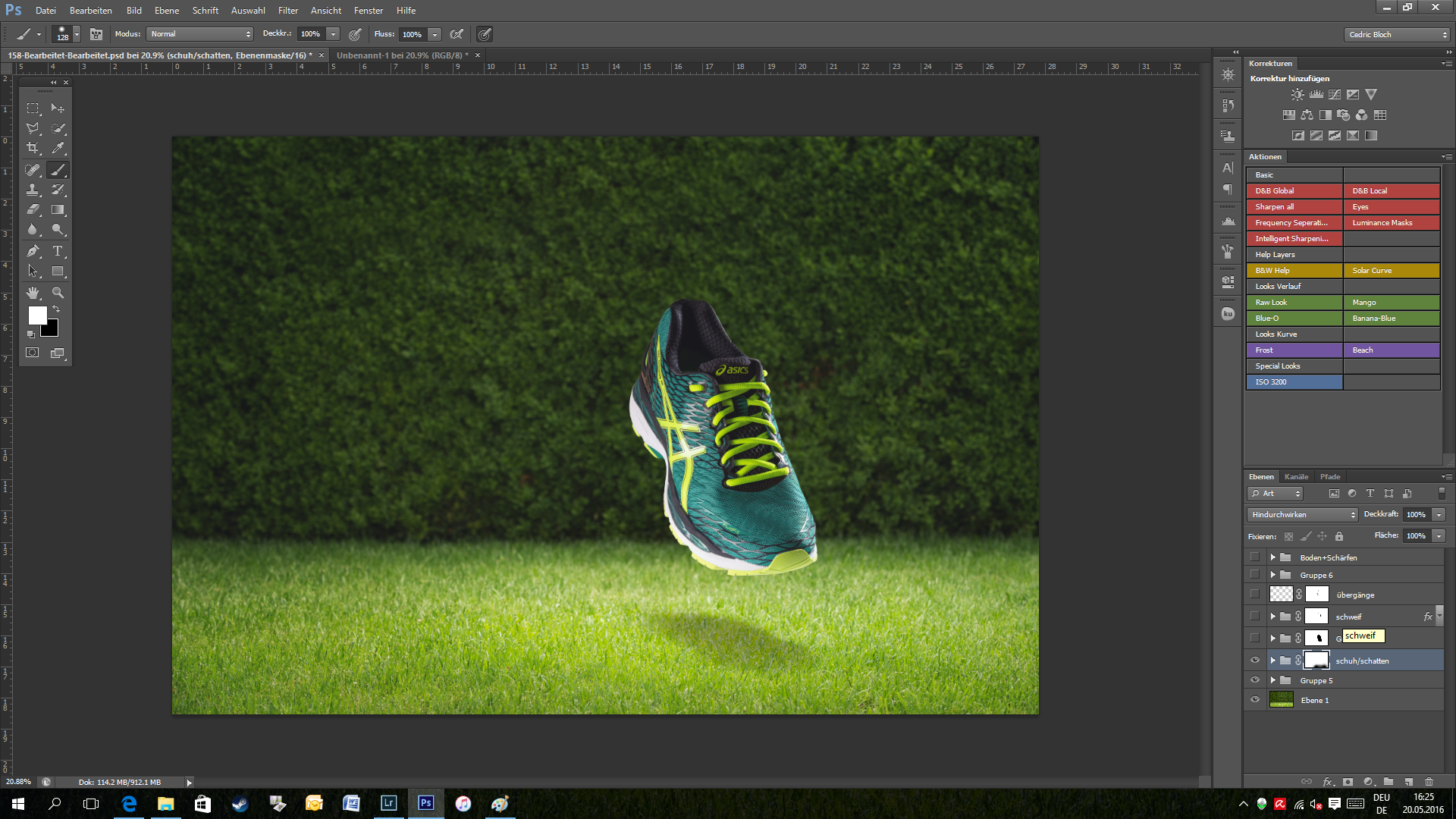The height and width of the screenshot is (819, 1456).
Task: Open the Fläche fill dropdown arrow
Action: pyautogui.click(x=1438, y=536)
